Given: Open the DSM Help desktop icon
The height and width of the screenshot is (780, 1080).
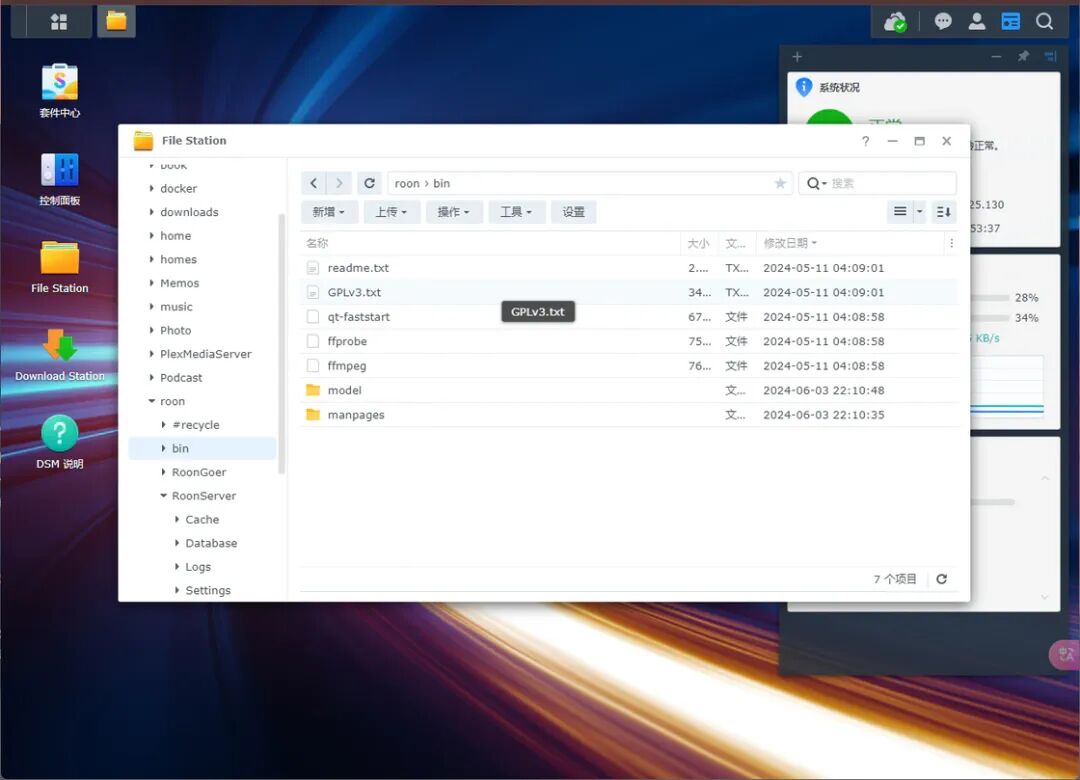Looking at the screenshot, I should [60, 442].
